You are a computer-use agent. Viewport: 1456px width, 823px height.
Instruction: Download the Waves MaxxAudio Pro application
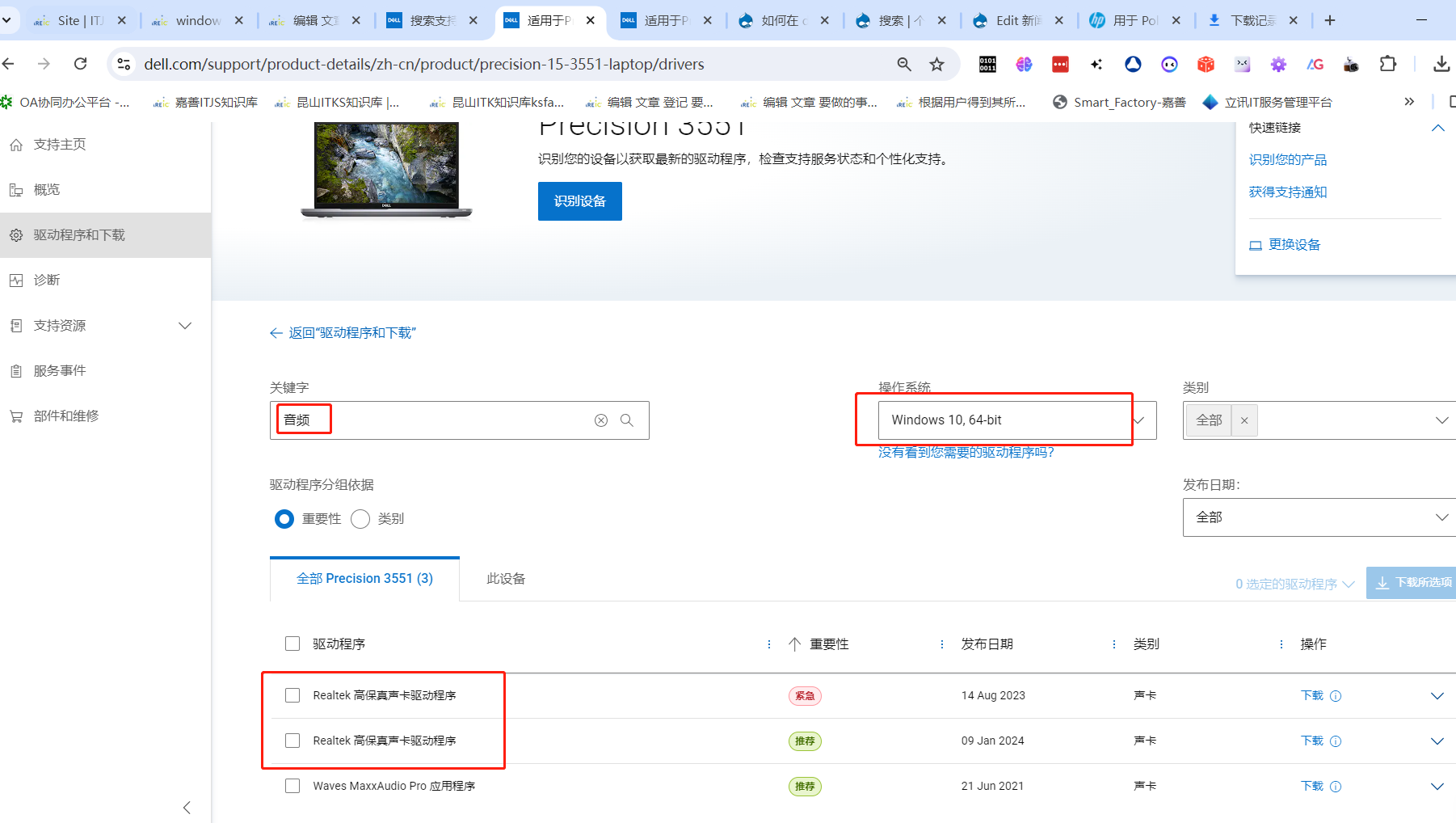(x=1312, y=787)
